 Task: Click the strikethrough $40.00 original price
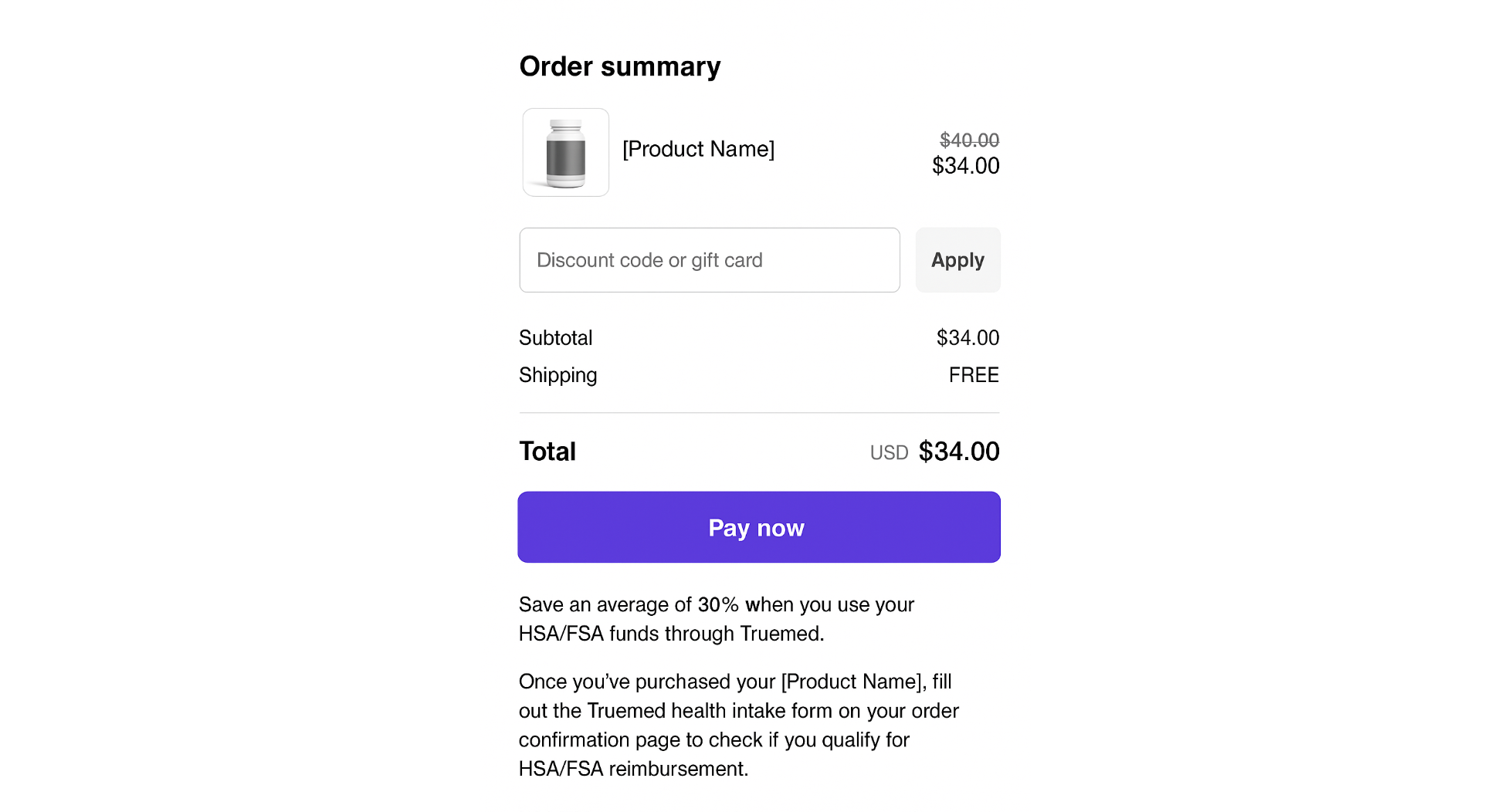pos(969,140)
